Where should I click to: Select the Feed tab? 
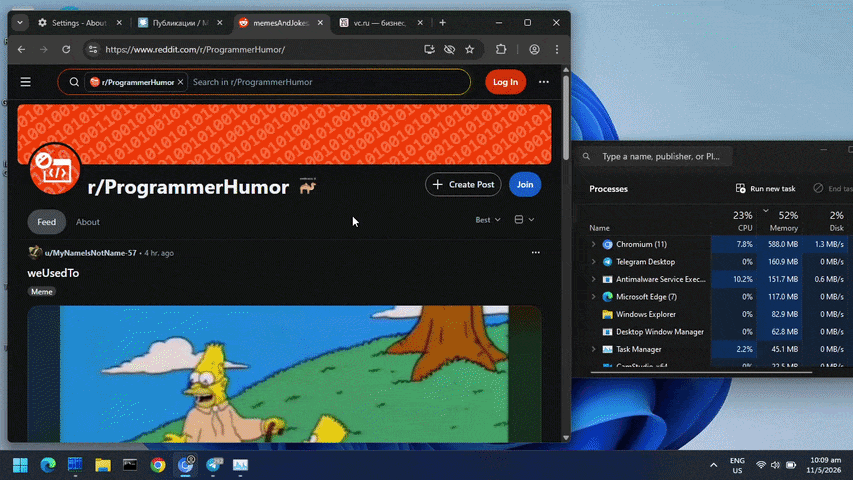[47, 222]
